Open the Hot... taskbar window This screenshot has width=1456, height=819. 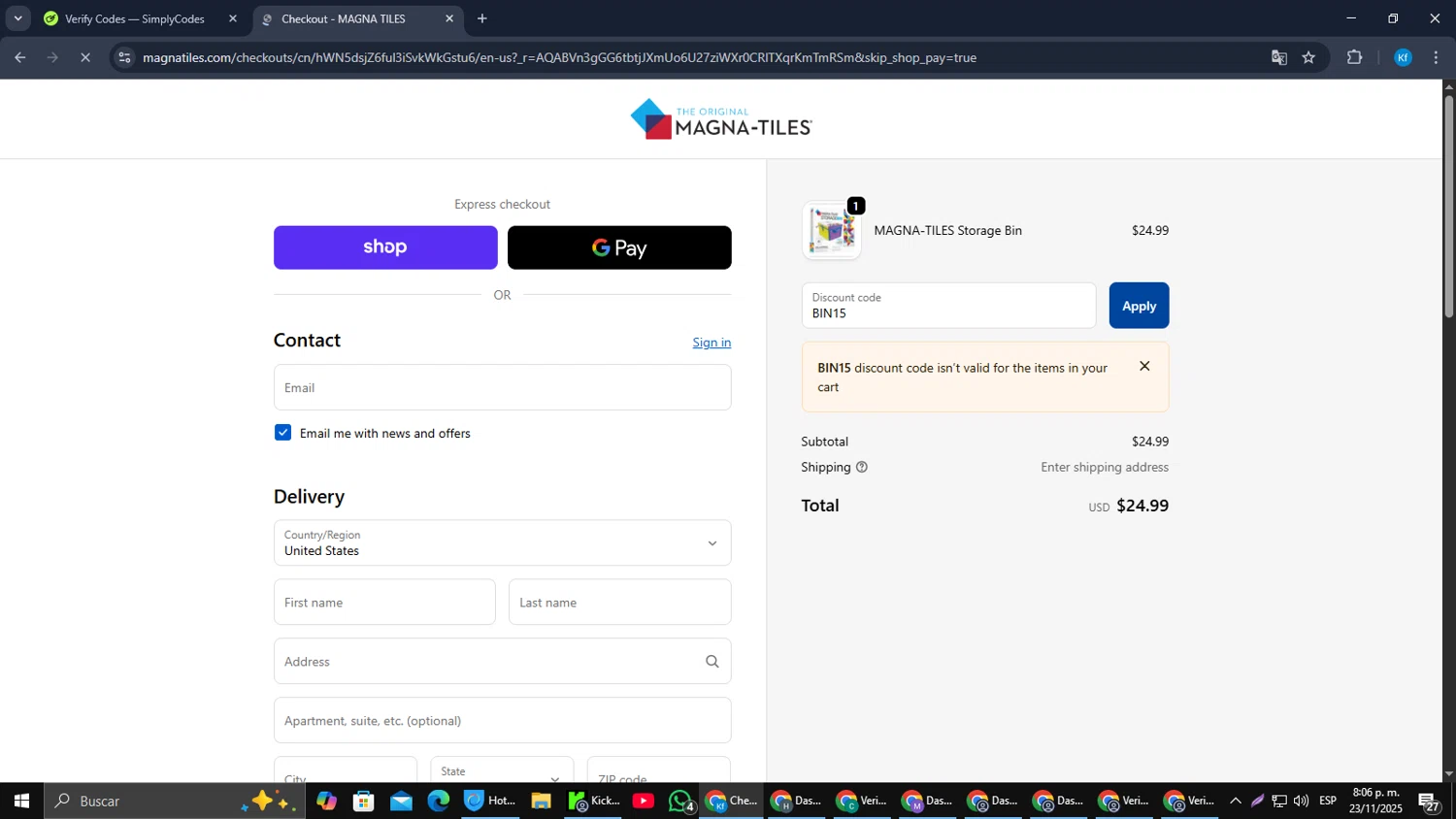click(490, 801)
